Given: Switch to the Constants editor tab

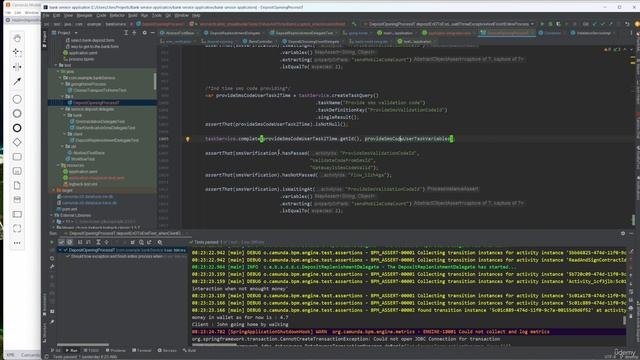Looking at the screenshot, I should click(x=550, y=33).
